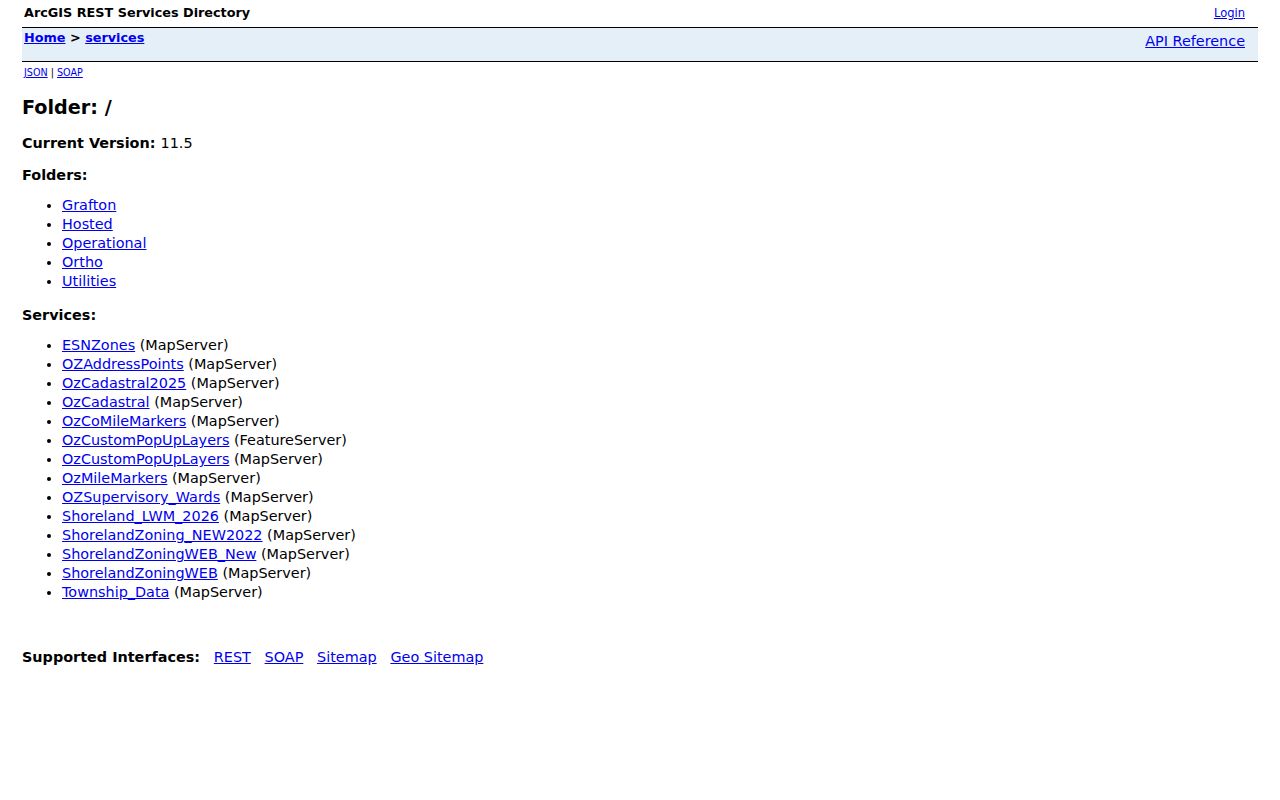Viewport: 1280px width, 800px height.
Task: View the JSON format link
Action: [35, 73]
